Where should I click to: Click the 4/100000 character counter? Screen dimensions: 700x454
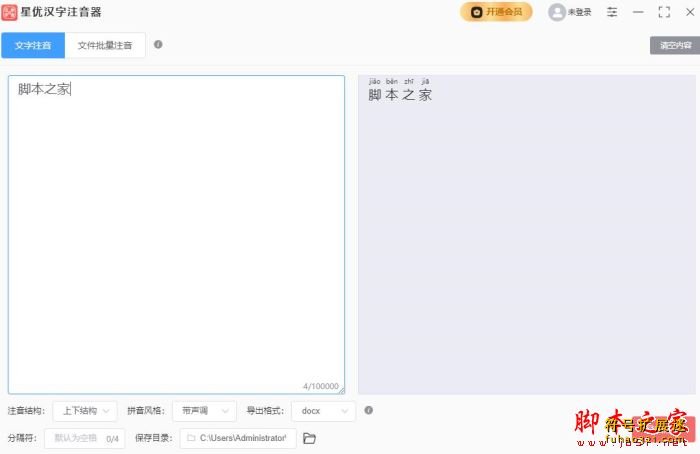click(321, 386)
